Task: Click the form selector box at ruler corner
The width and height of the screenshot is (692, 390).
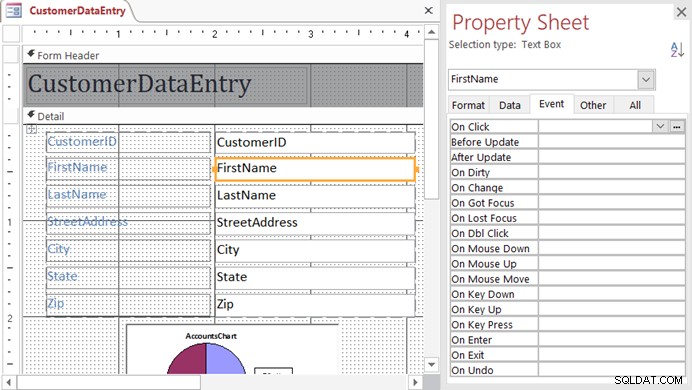Action: [x=11, y=34]
